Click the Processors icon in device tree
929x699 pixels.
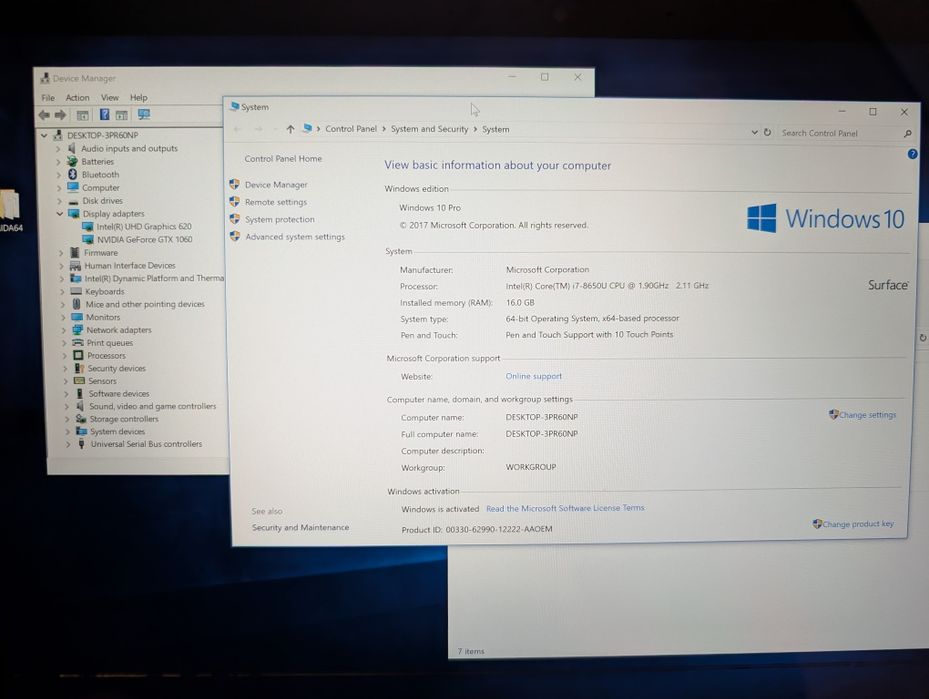pos(78,355)
